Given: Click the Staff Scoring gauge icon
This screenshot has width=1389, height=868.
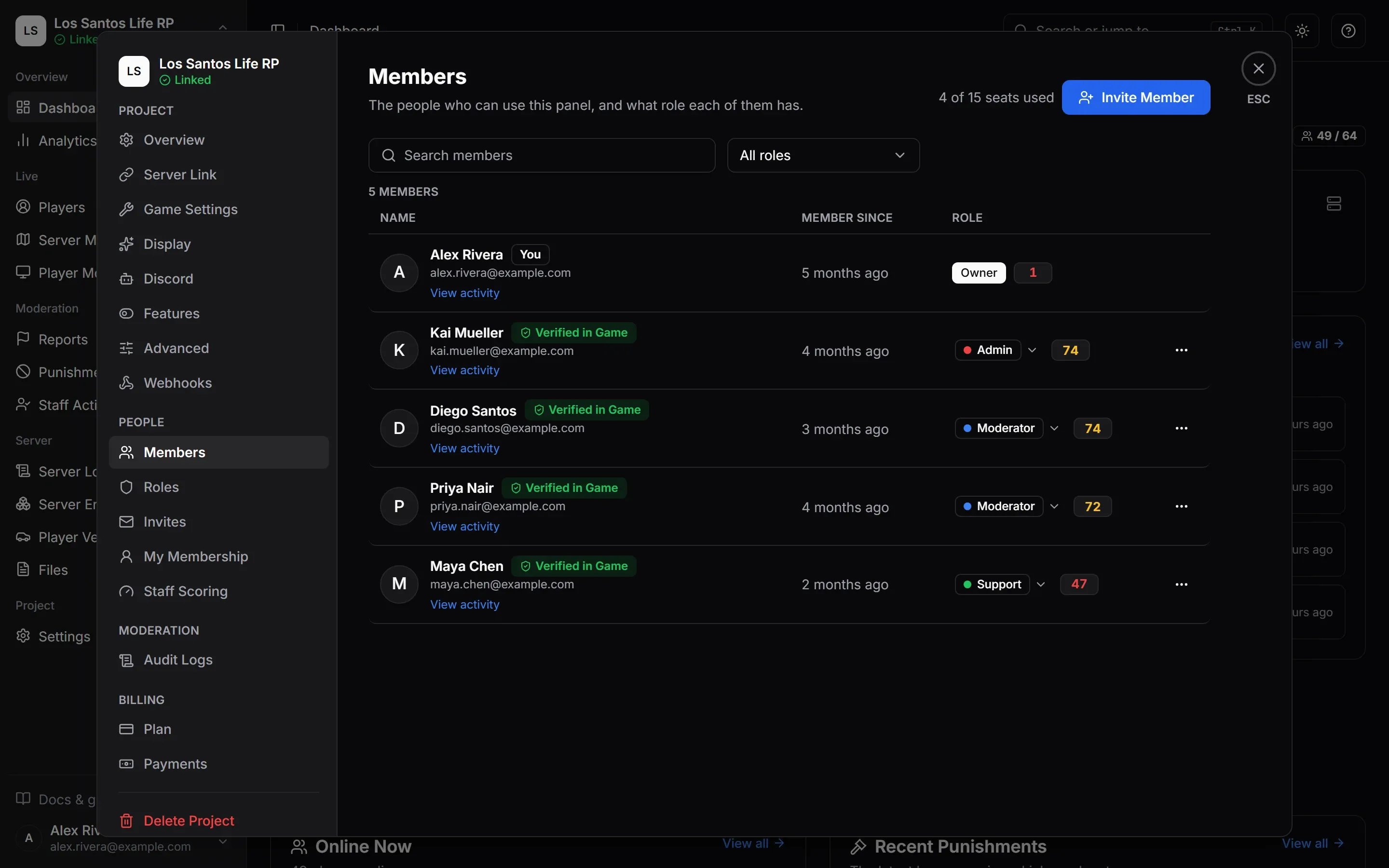Looking at the screenshot, I should point(126,591).
